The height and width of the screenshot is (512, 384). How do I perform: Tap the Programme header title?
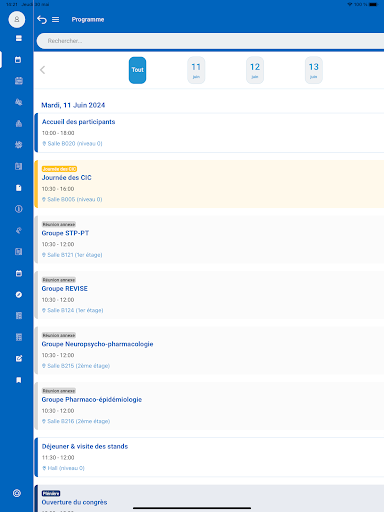88,20
